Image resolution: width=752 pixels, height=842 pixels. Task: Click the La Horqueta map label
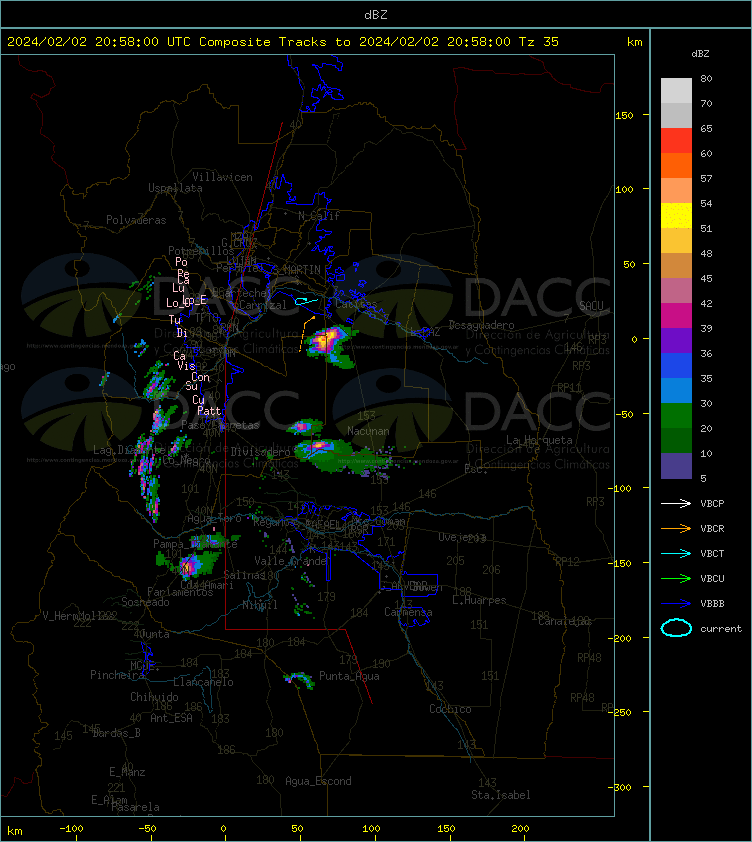pyautogui.click(x=539, y=440)
